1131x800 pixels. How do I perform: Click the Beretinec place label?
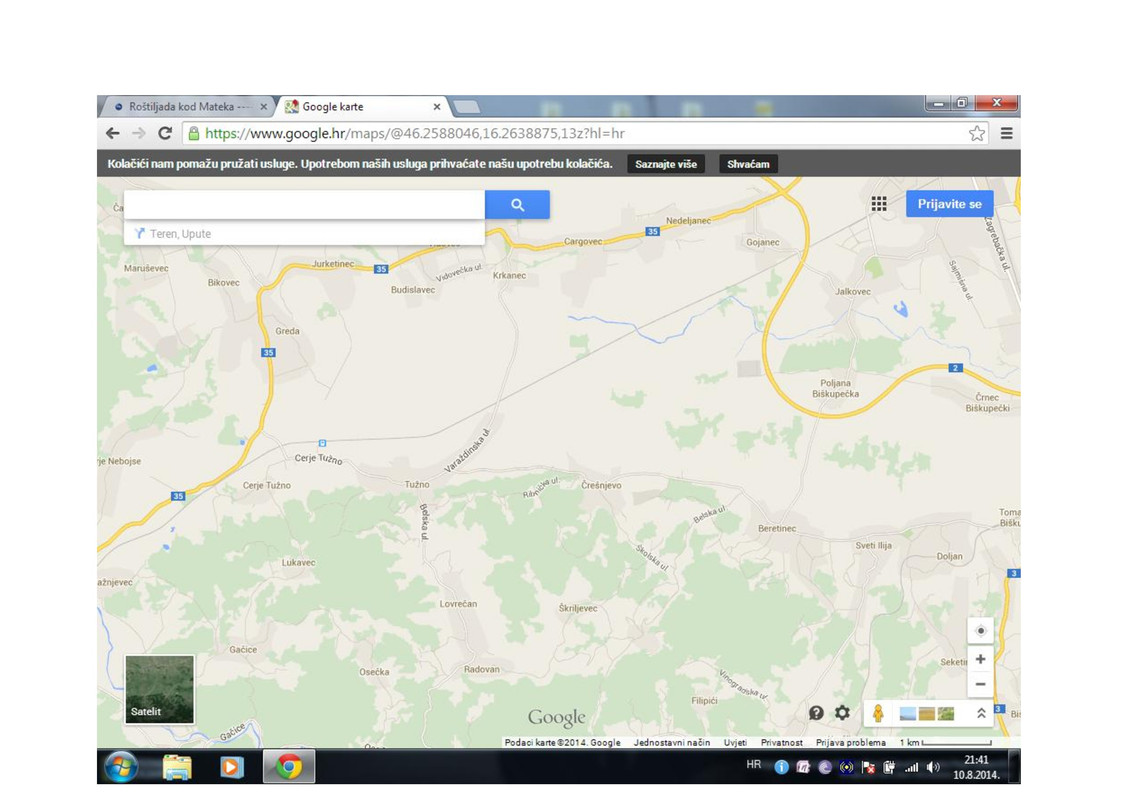click(x=777, y=529)
